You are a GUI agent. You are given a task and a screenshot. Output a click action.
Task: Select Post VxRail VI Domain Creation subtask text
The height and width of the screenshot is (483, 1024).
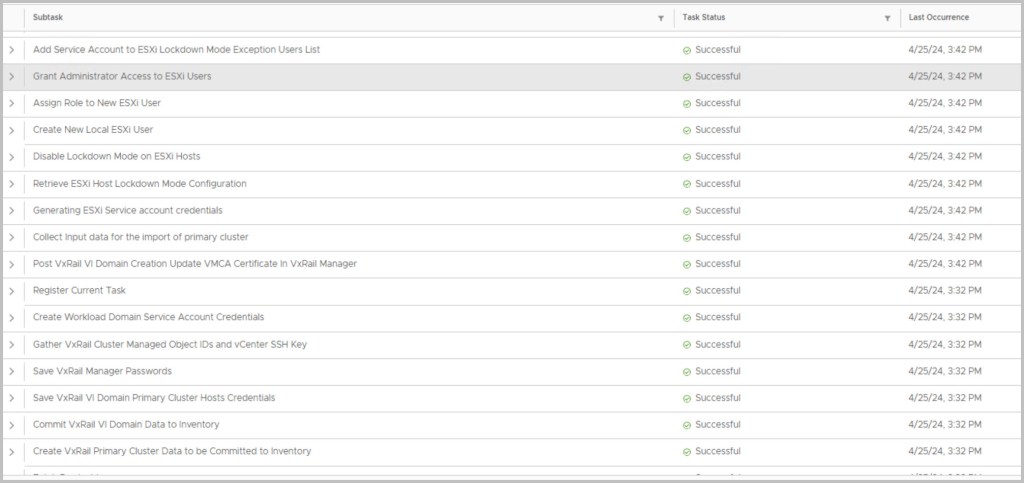tap(194, 264)
